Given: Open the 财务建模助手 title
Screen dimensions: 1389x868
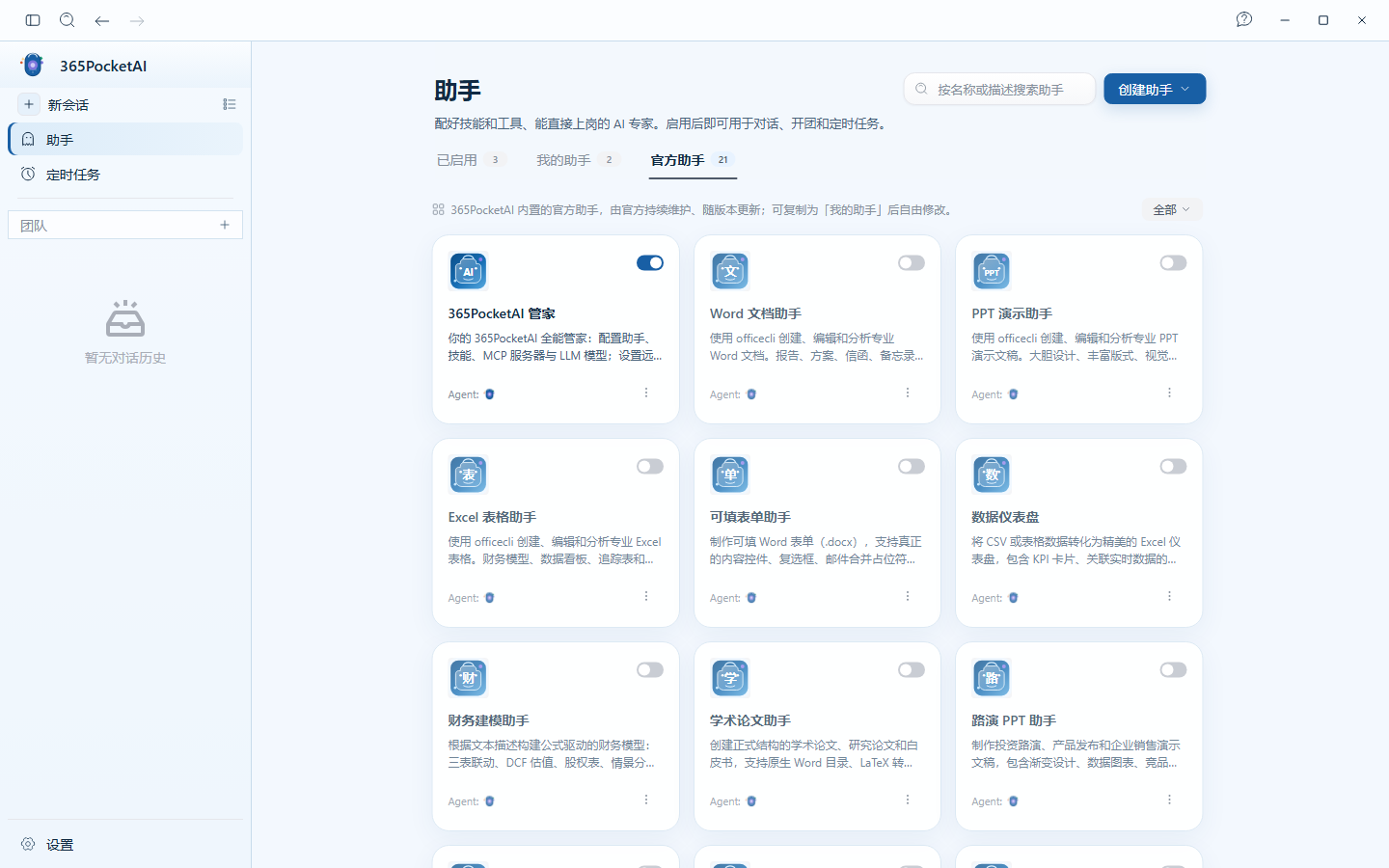Looking at the screenshot, I should click(x=488, y=720).
